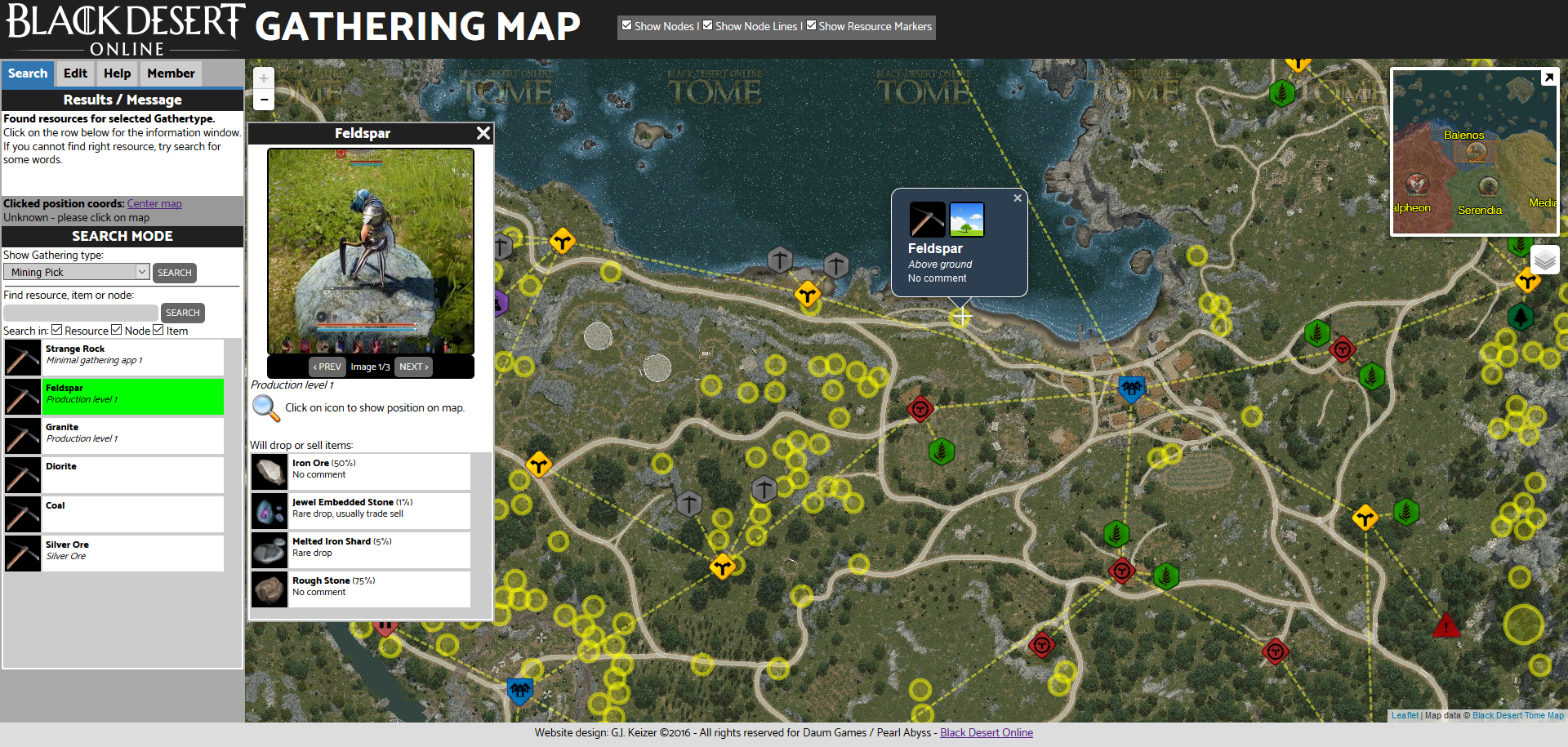Click pickaxe icon beside Diorite
Screen dimensions: 1568x747
[23, 474]
